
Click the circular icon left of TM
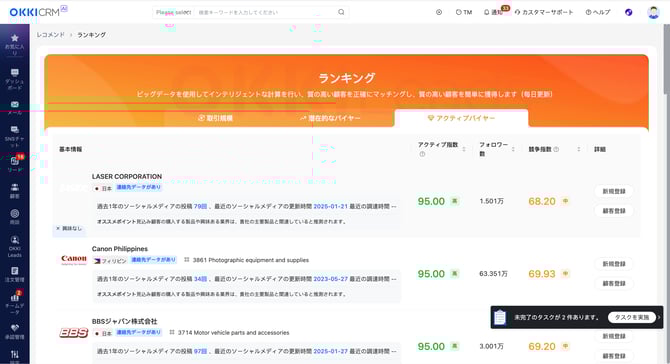tap(439, 12)
